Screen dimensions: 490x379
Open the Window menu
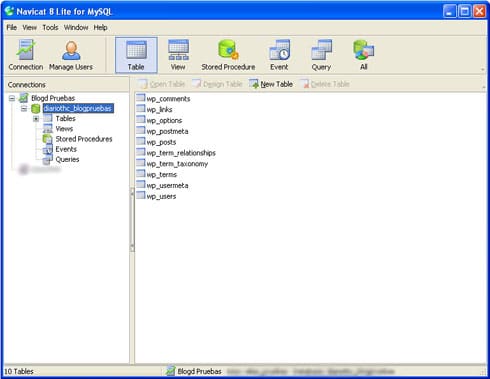pyautogui.click(x=76, y=27)
